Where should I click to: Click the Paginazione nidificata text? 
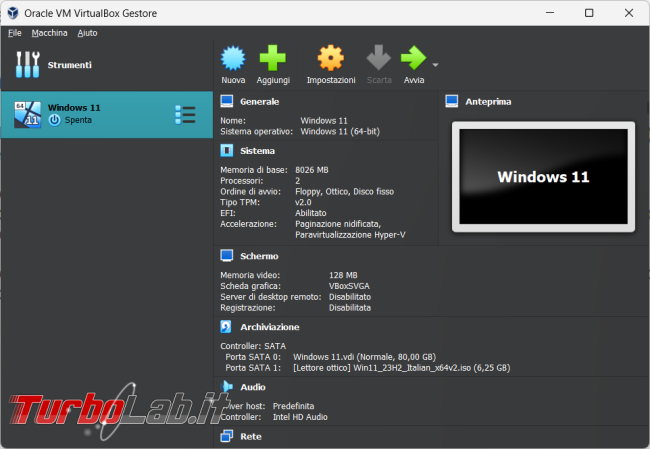click(x=338, y=224)
